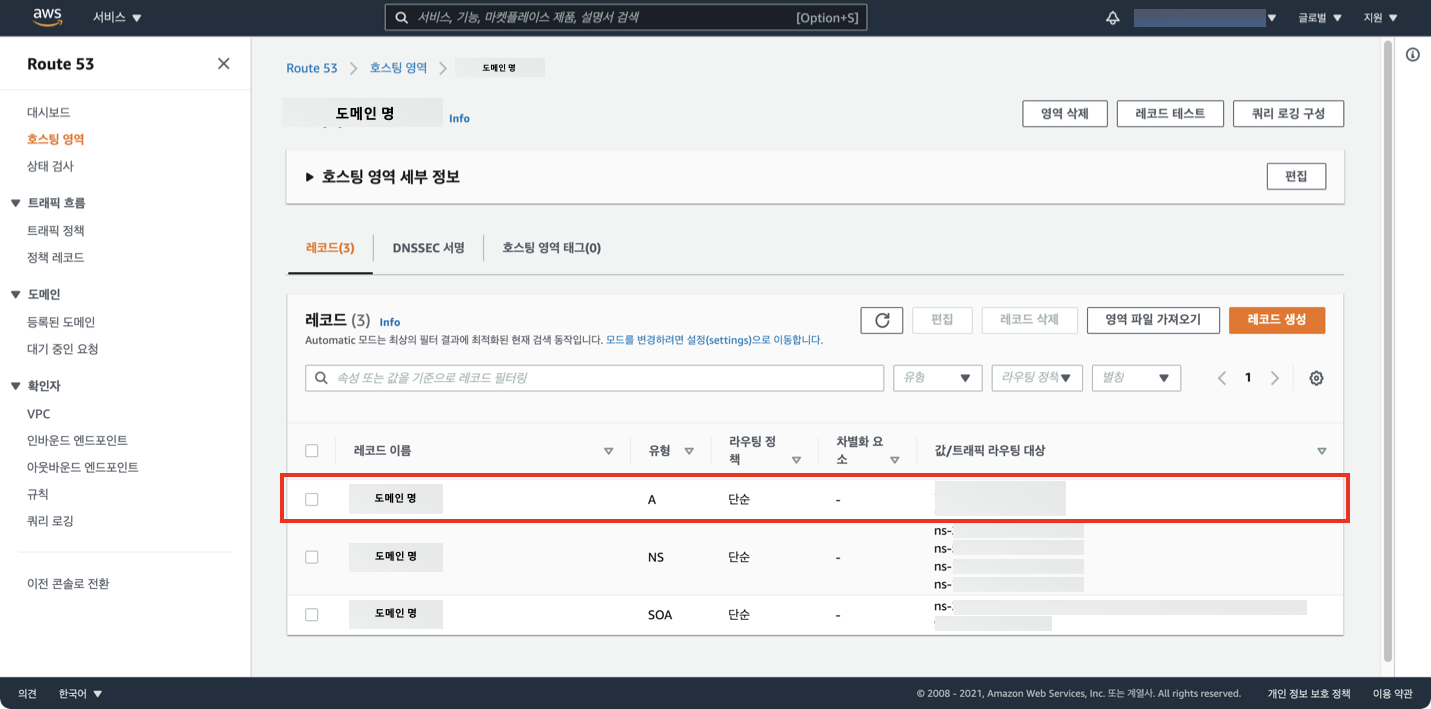Image resolution: width=1431 pixels, height=709 pixels.
Task: Click the 영역 삭제 button
Action: [1065, 114]
